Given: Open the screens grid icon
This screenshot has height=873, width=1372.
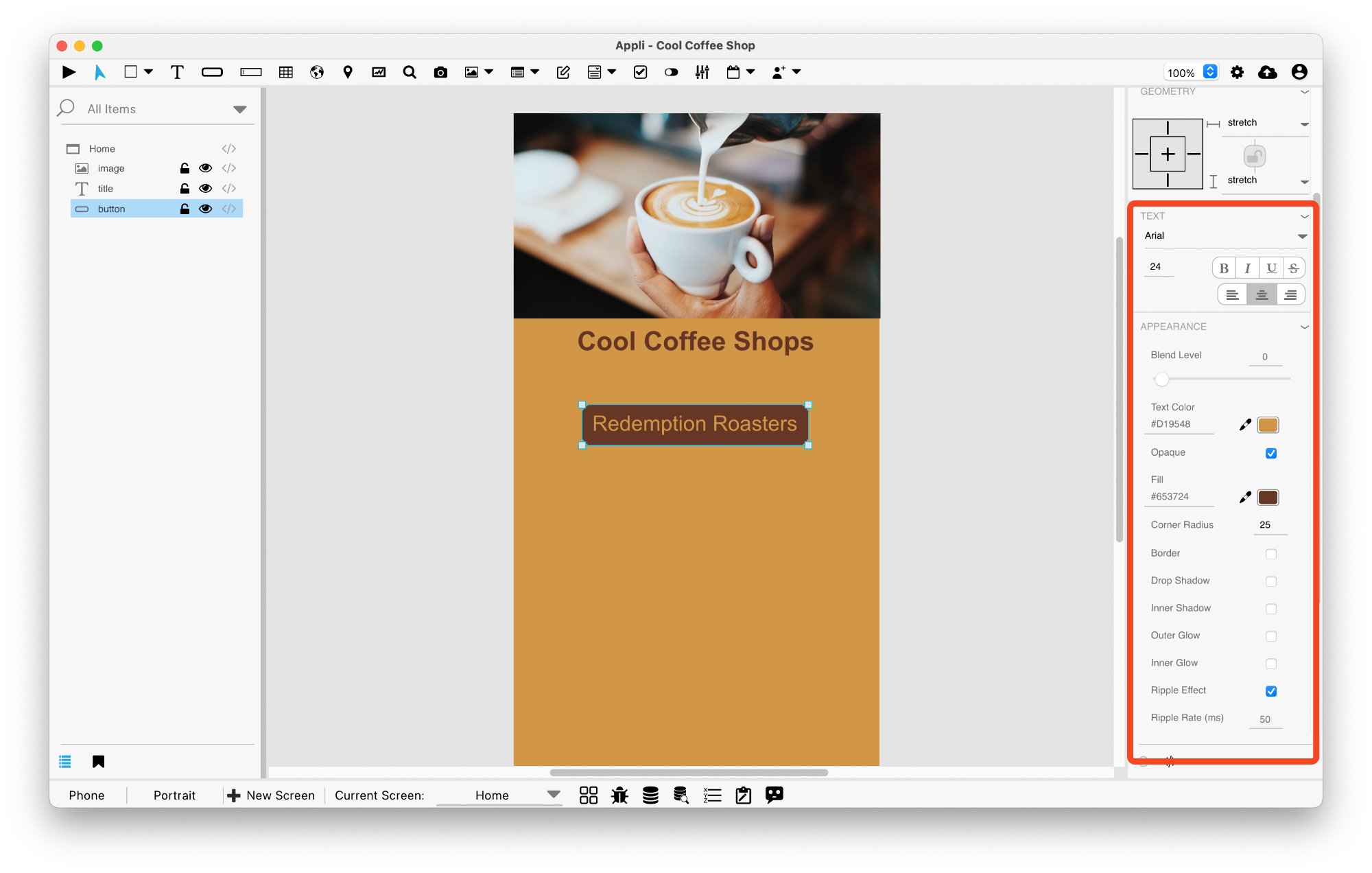Looking at the screenshot, I should [589, 795].
